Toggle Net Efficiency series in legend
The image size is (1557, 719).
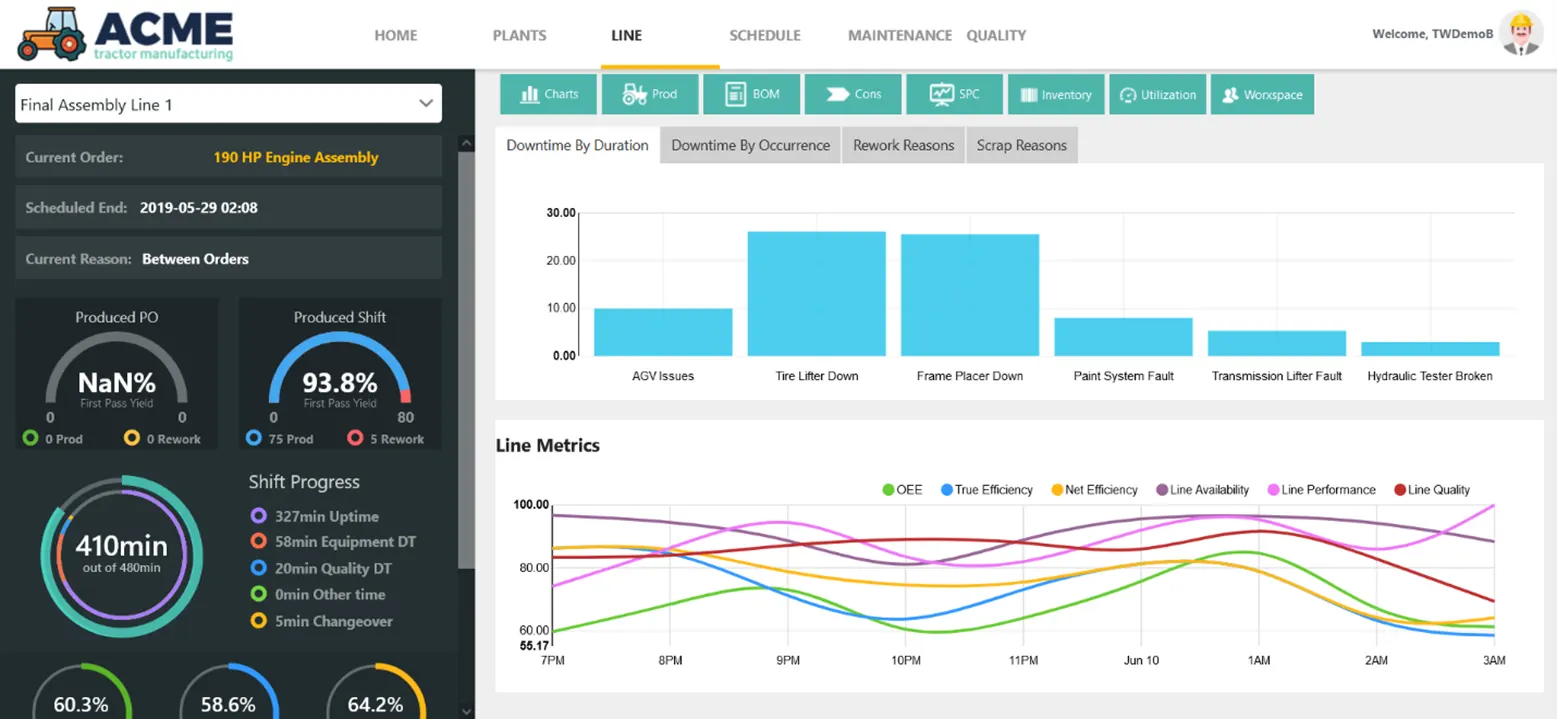1094,490
